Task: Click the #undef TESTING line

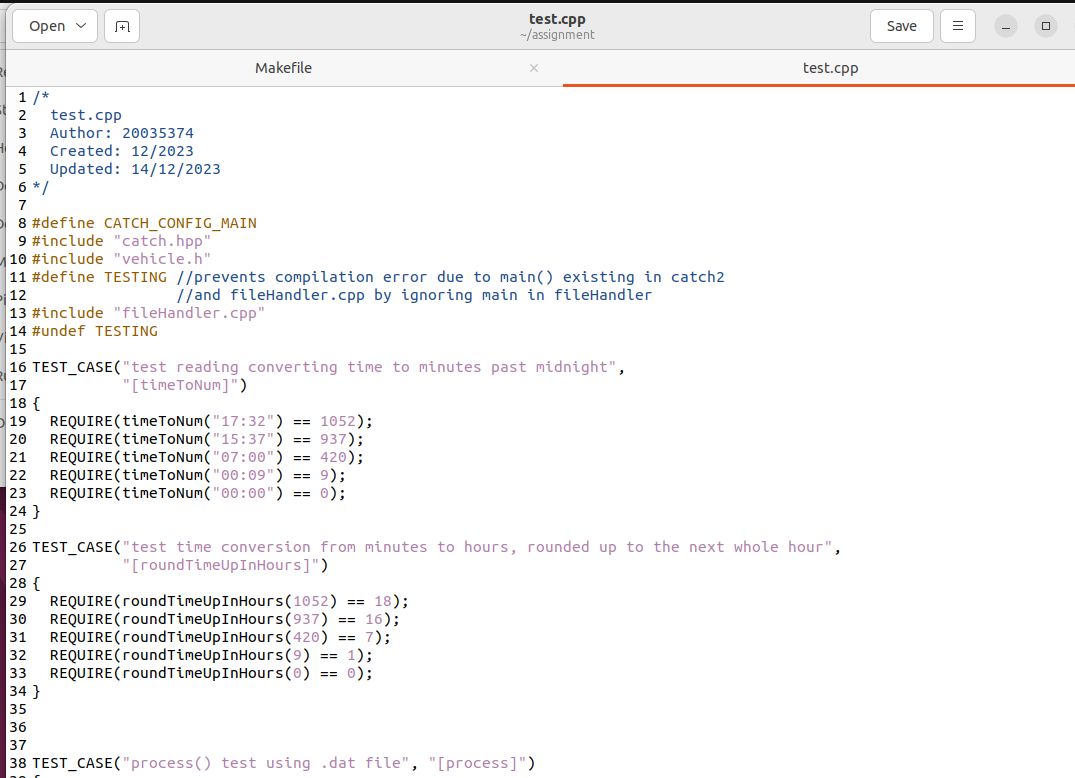Action: 95,330
